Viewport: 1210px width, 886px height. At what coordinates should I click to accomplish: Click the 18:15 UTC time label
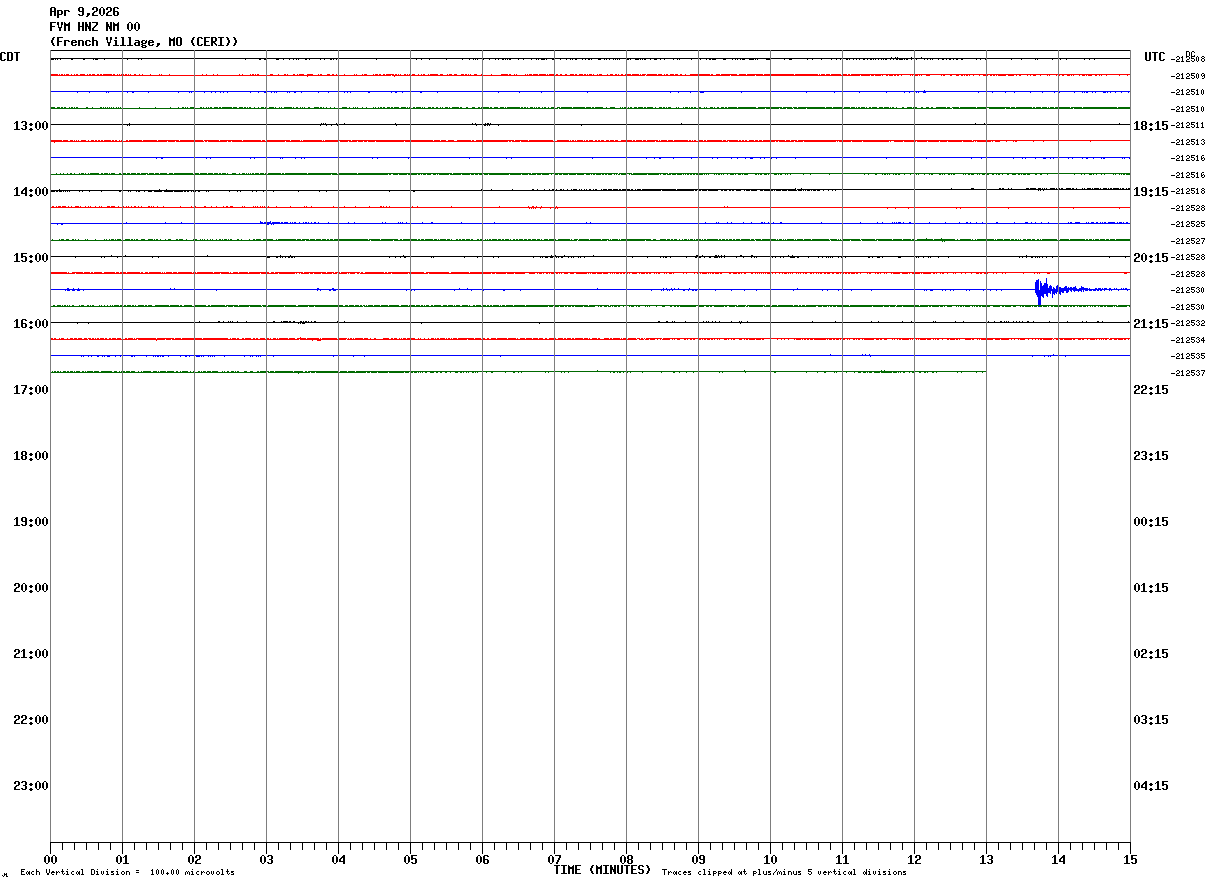[x=1151, y=125]
